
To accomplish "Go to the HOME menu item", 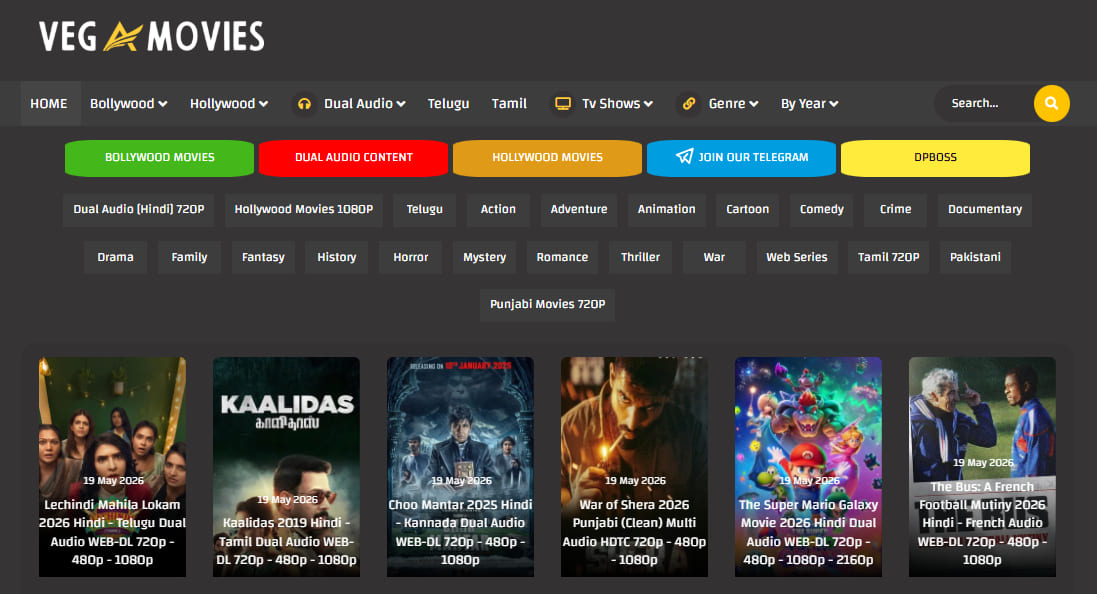I will 49,104.
